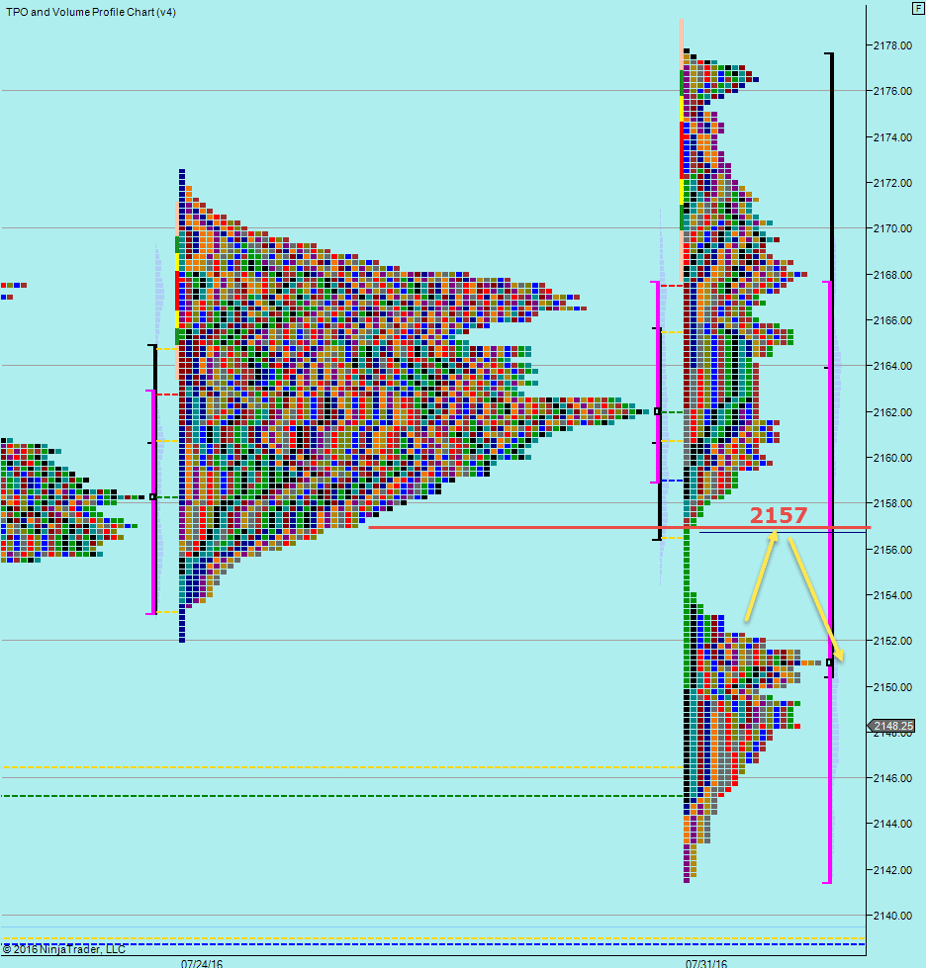Click the F button in top-right corner
This screenshot has height=968, width=926.
click(x=917, y=8)
